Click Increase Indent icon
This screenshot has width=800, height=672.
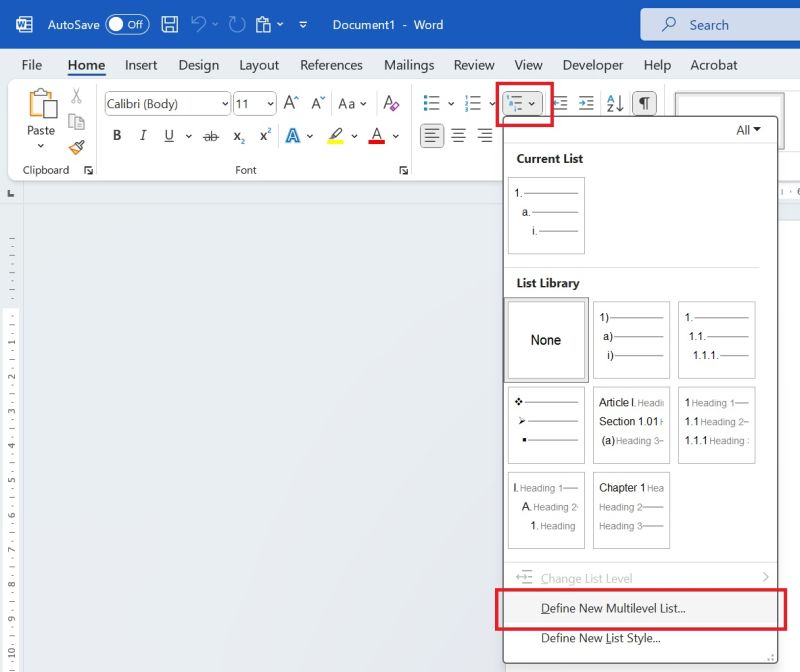(586, 104)
